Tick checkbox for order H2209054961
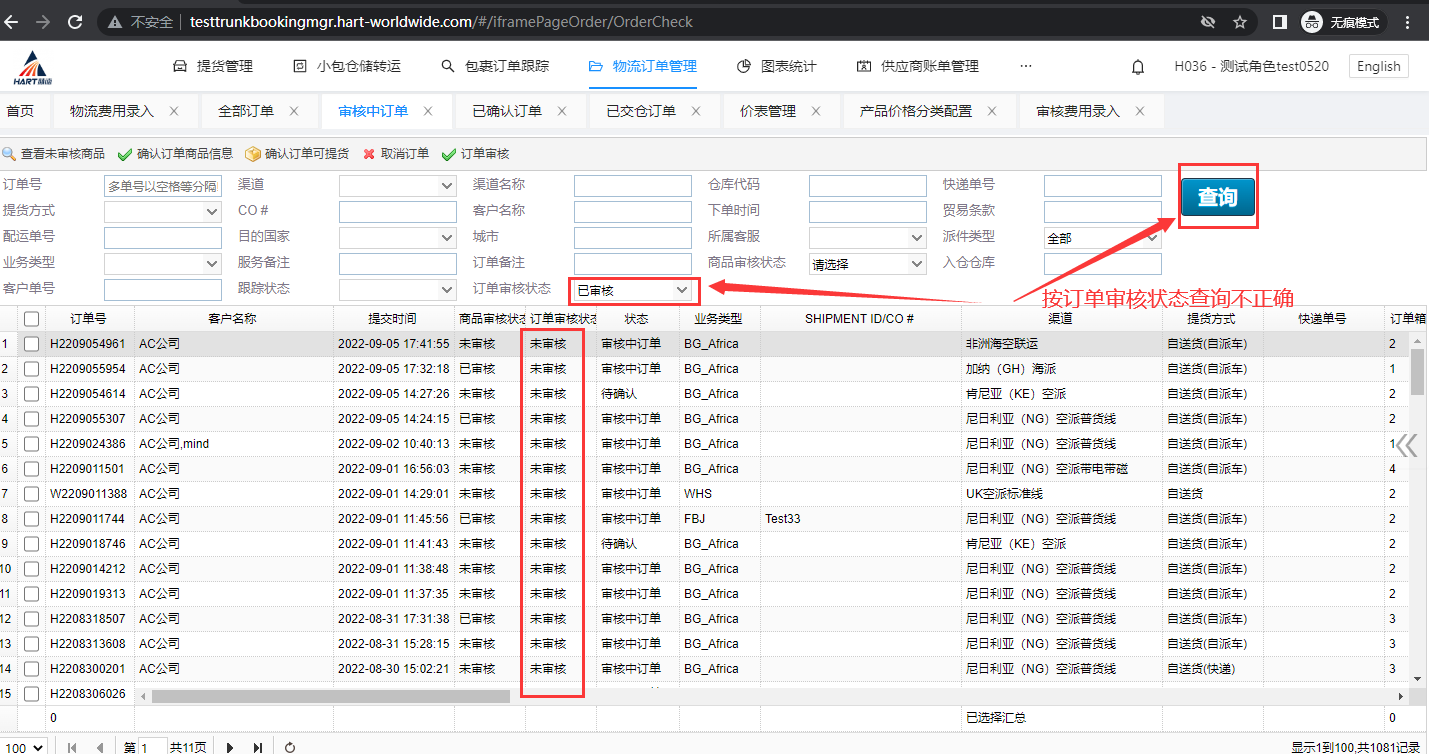 [32, 344]
